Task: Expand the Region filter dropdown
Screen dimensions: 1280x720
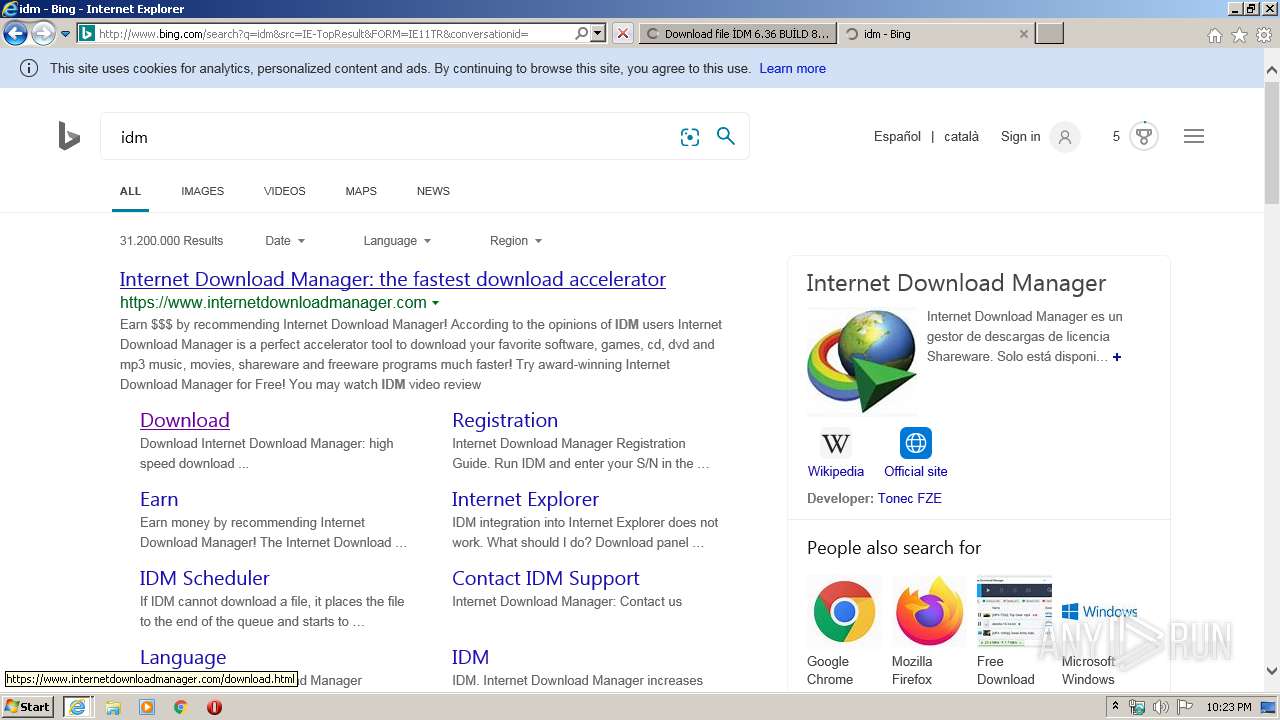Action: click(x=516, y=241)
